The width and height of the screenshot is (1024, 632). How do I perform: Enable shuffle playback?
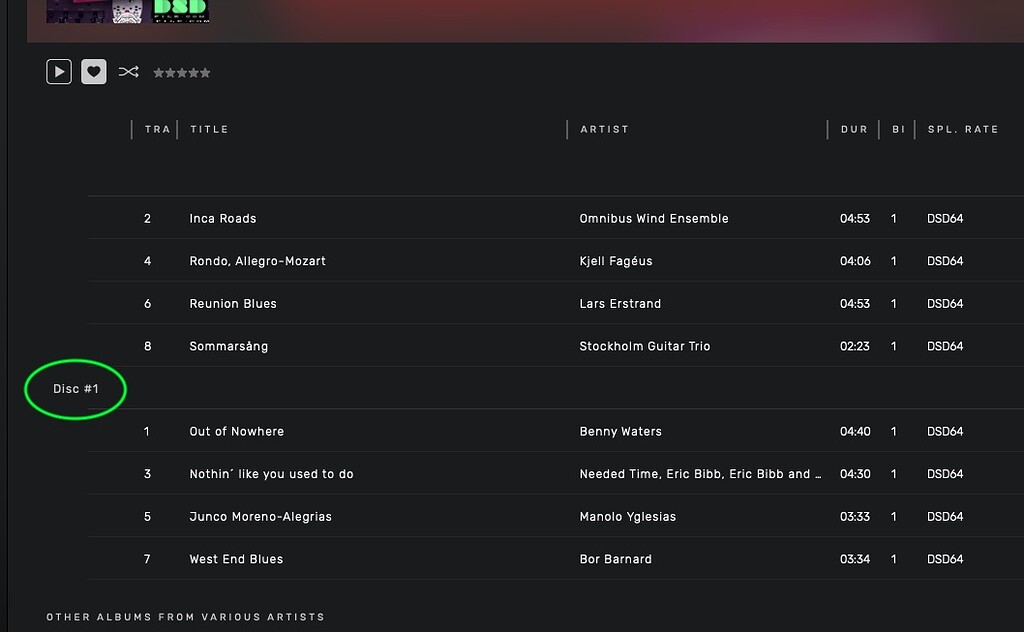(x=127, y=71)
